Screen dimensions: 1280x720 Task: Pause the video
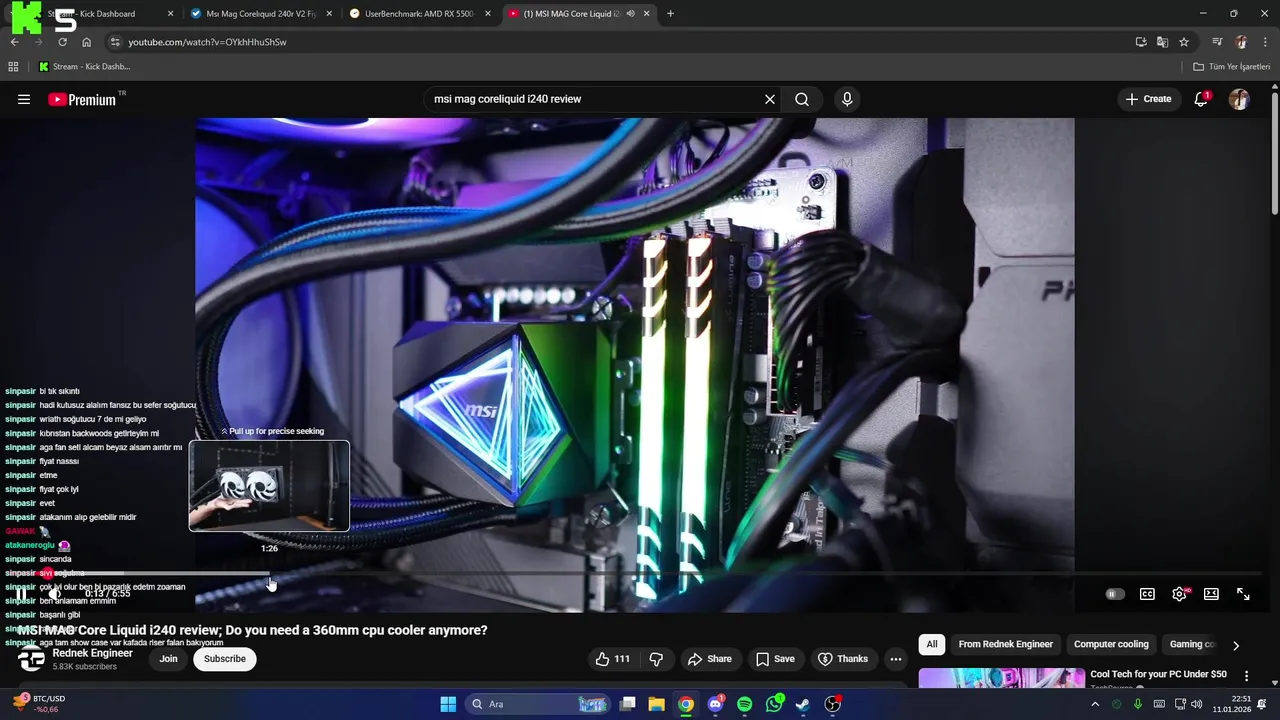click(x=21, y=594)
